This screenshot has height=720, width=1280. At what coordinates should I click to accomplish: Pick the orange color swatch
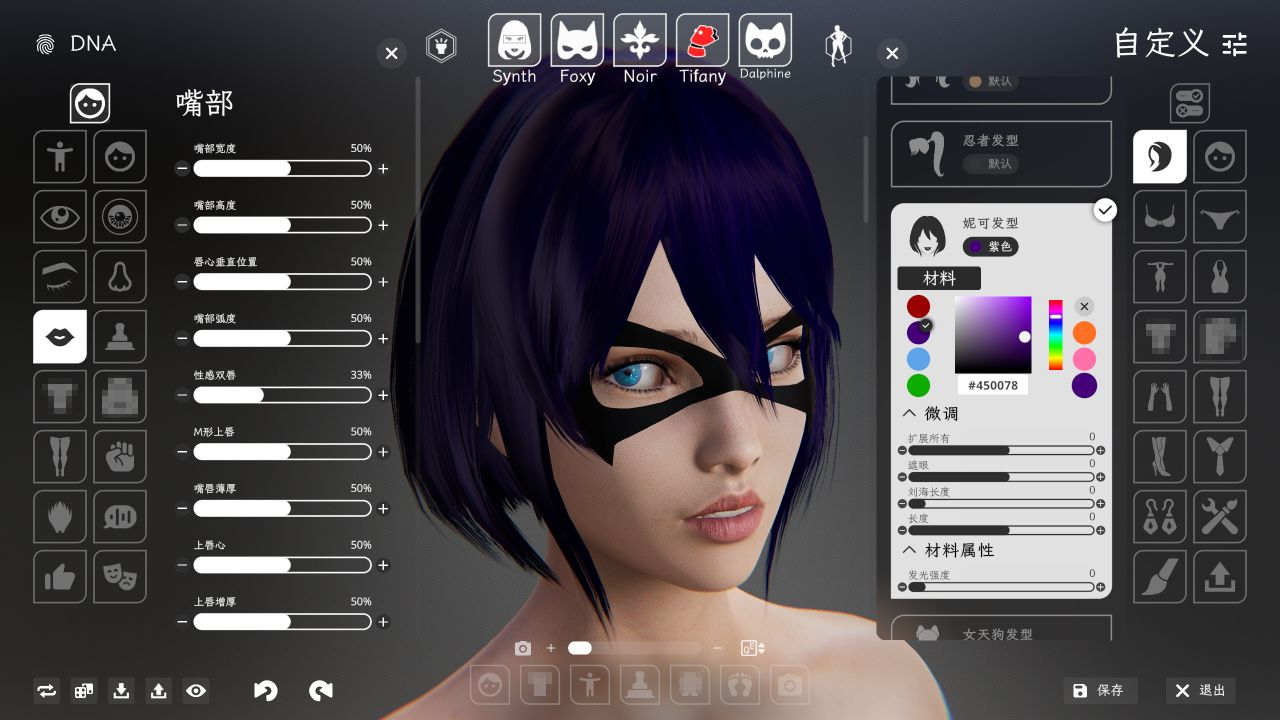pos(1084,333)
